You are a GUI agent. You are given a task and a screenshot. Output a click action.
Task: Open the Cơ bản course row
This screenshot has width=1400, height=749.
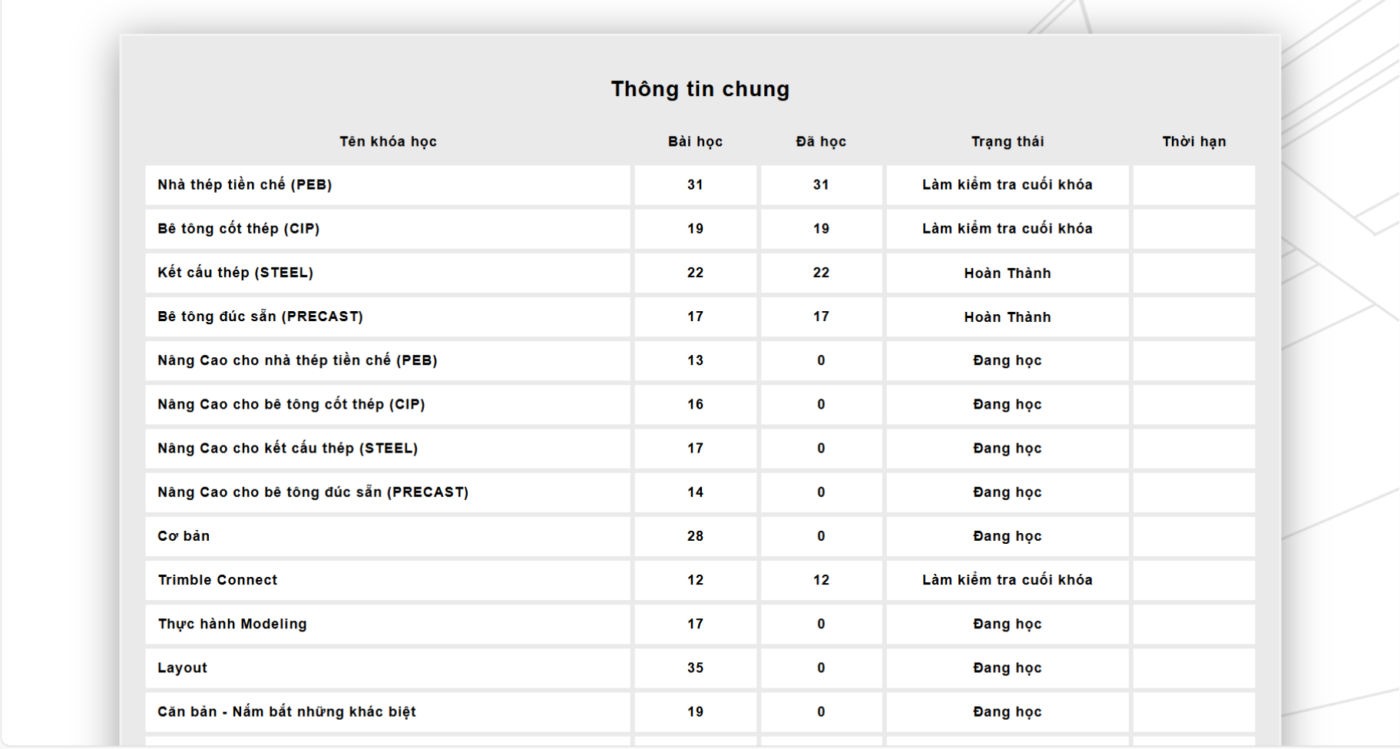click(184, 537)
